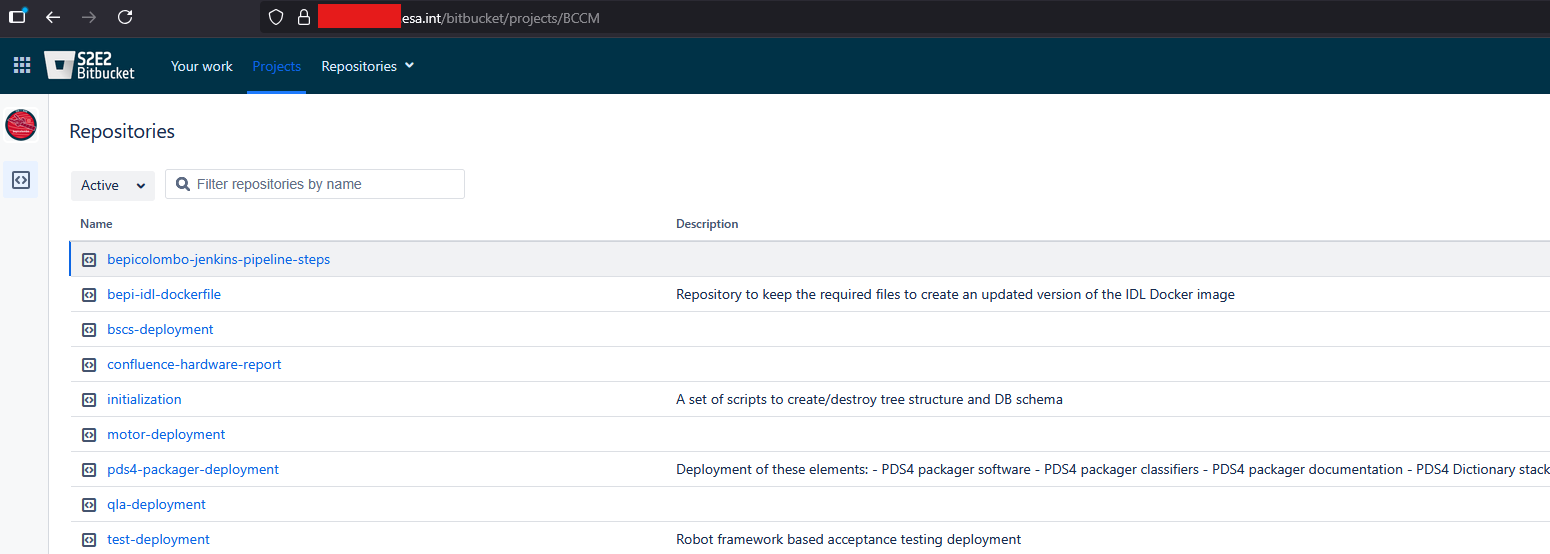Open the pds4-packager-deployment repository link
Screen dimensions: 1550x554
[193, 470]
